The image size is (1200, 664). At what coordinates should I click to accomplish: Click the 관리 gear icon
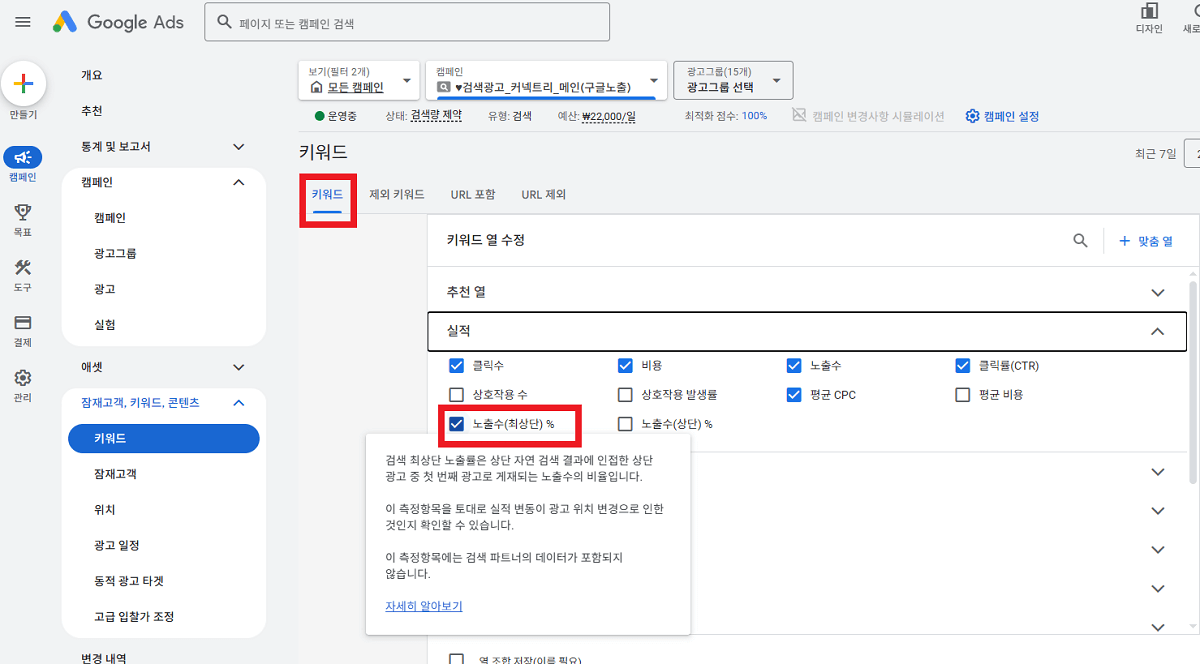[x=23, y=378]
